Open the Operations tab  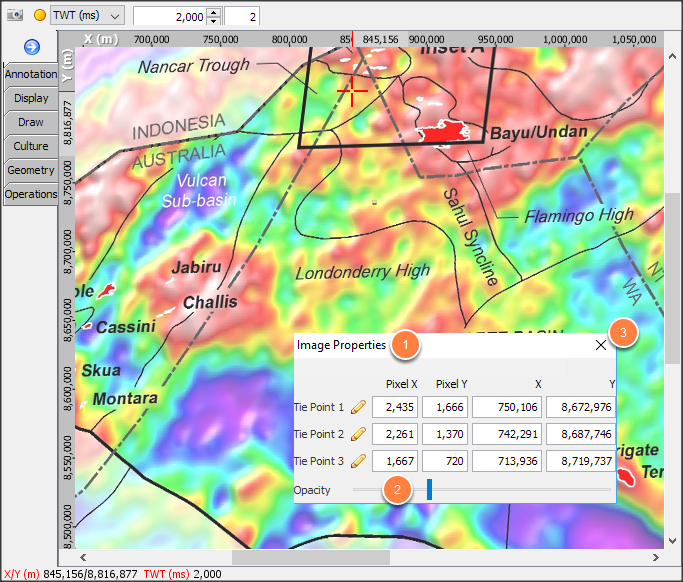point(30,194)
